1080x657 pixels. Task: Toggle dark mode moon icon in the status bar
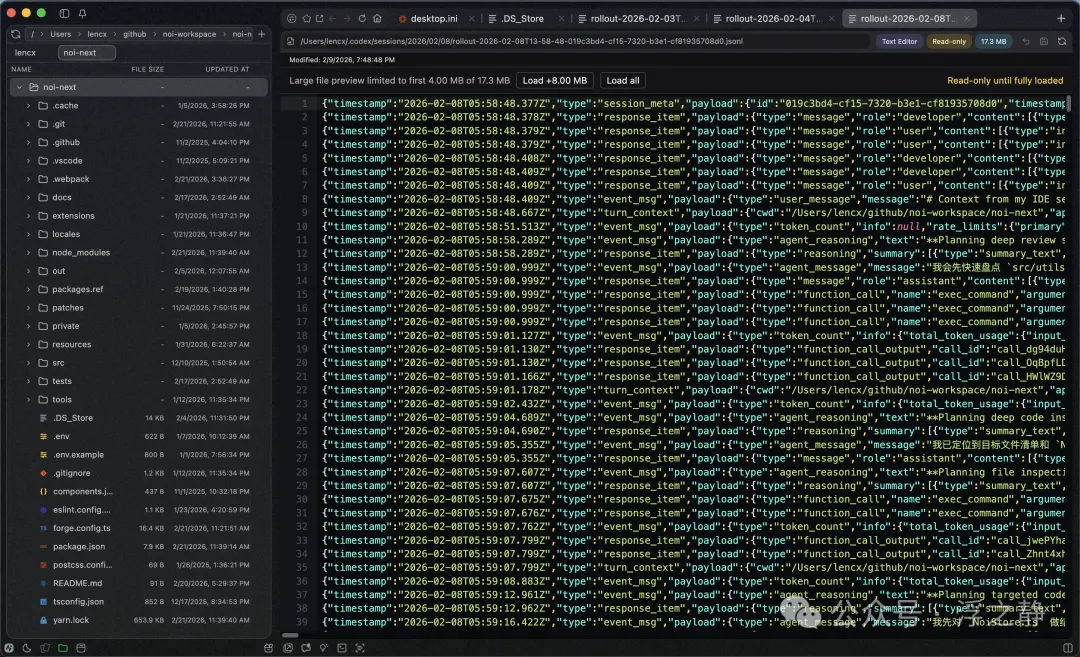pyautogui.click(x=27, y=648)
